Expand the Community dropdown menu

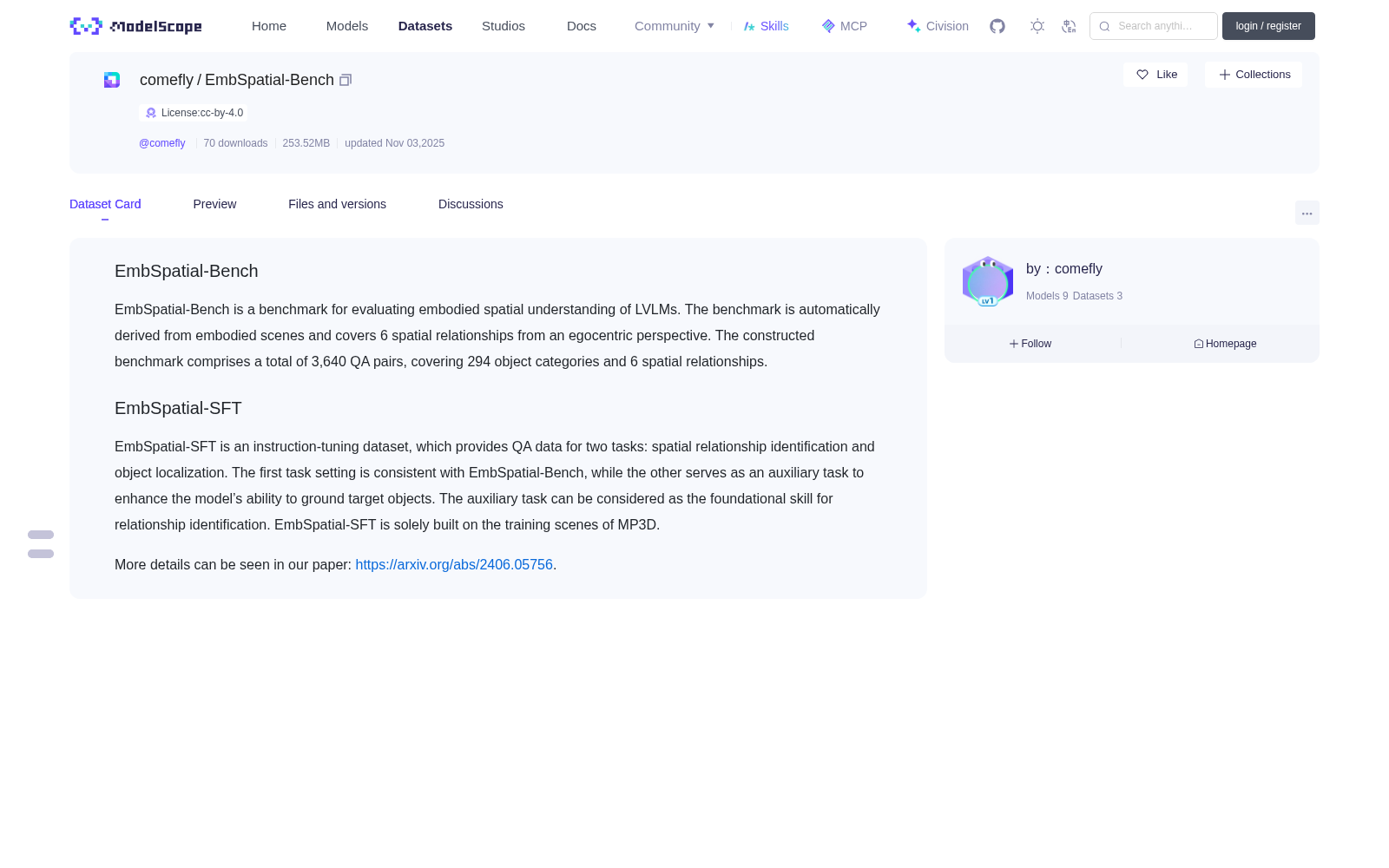tap(675, 26)
